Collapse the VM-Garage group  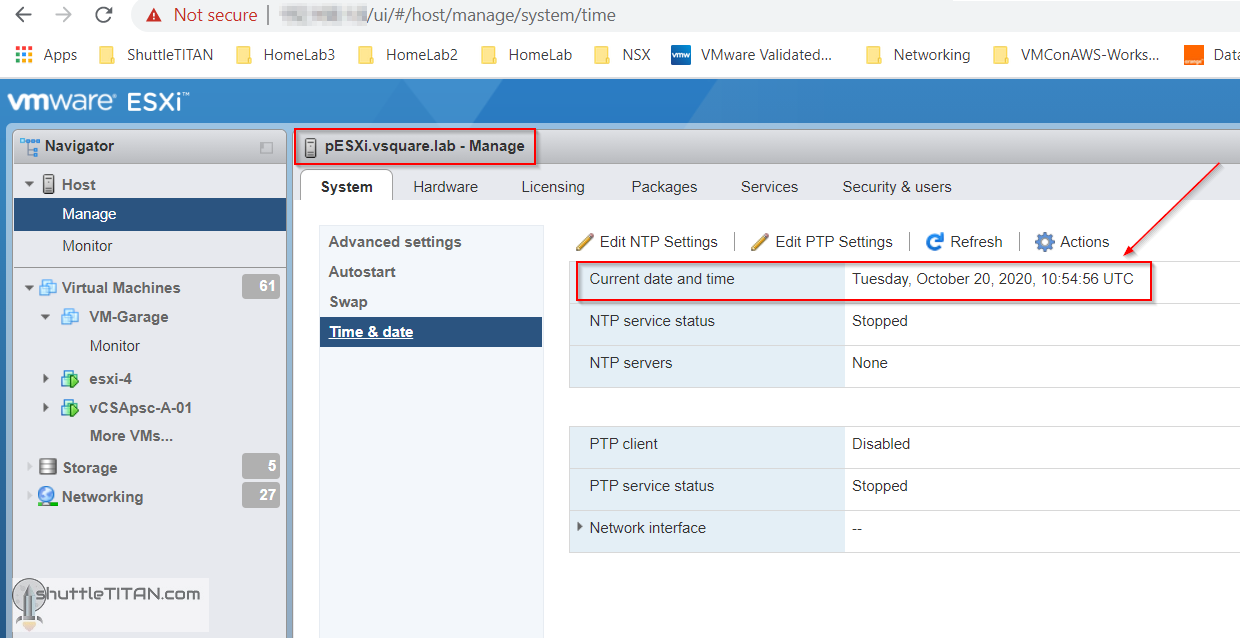[x=44, y=316]
